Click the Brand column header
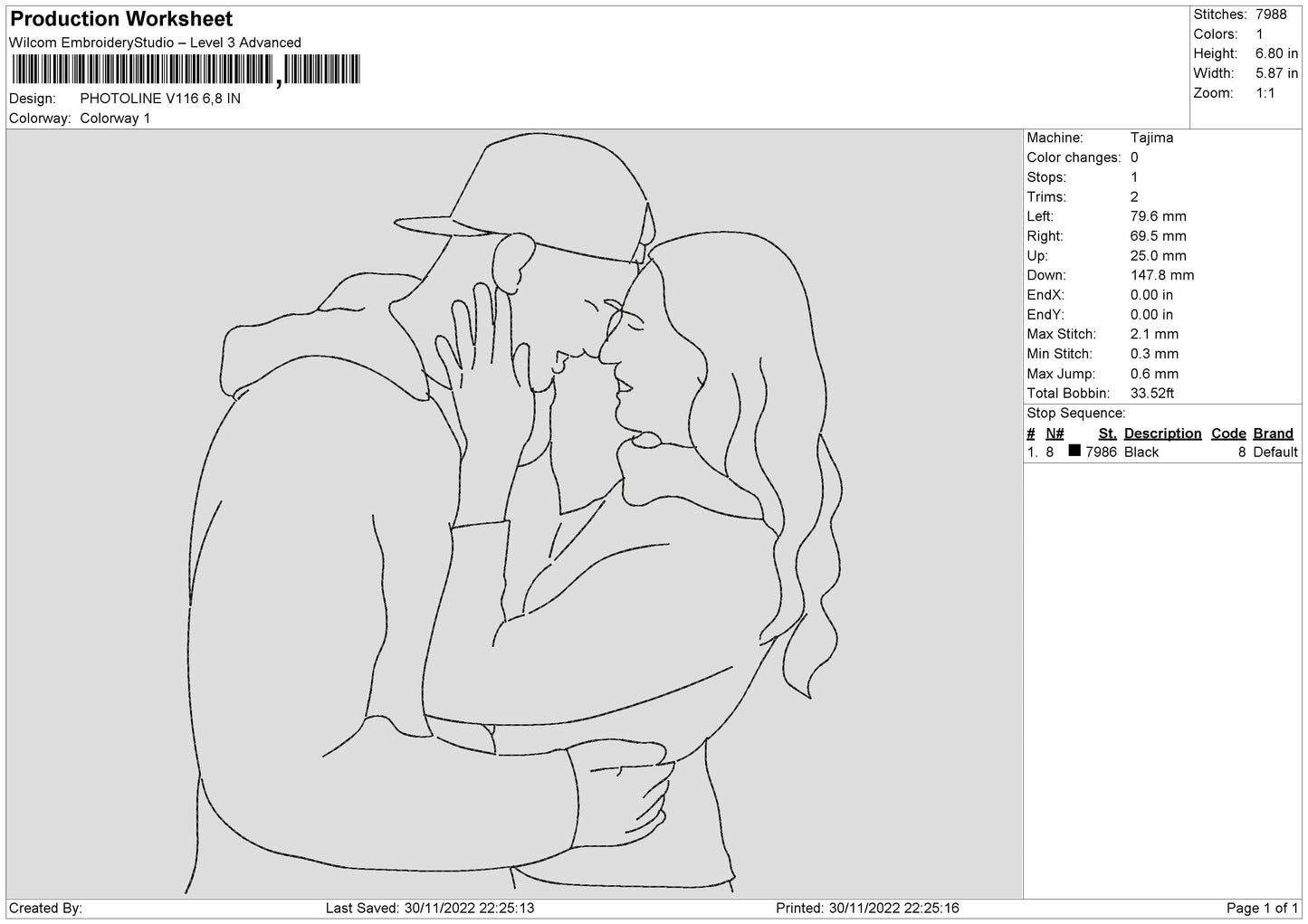This screenshot has height=924, width=1308. [x=1273, y=434]
